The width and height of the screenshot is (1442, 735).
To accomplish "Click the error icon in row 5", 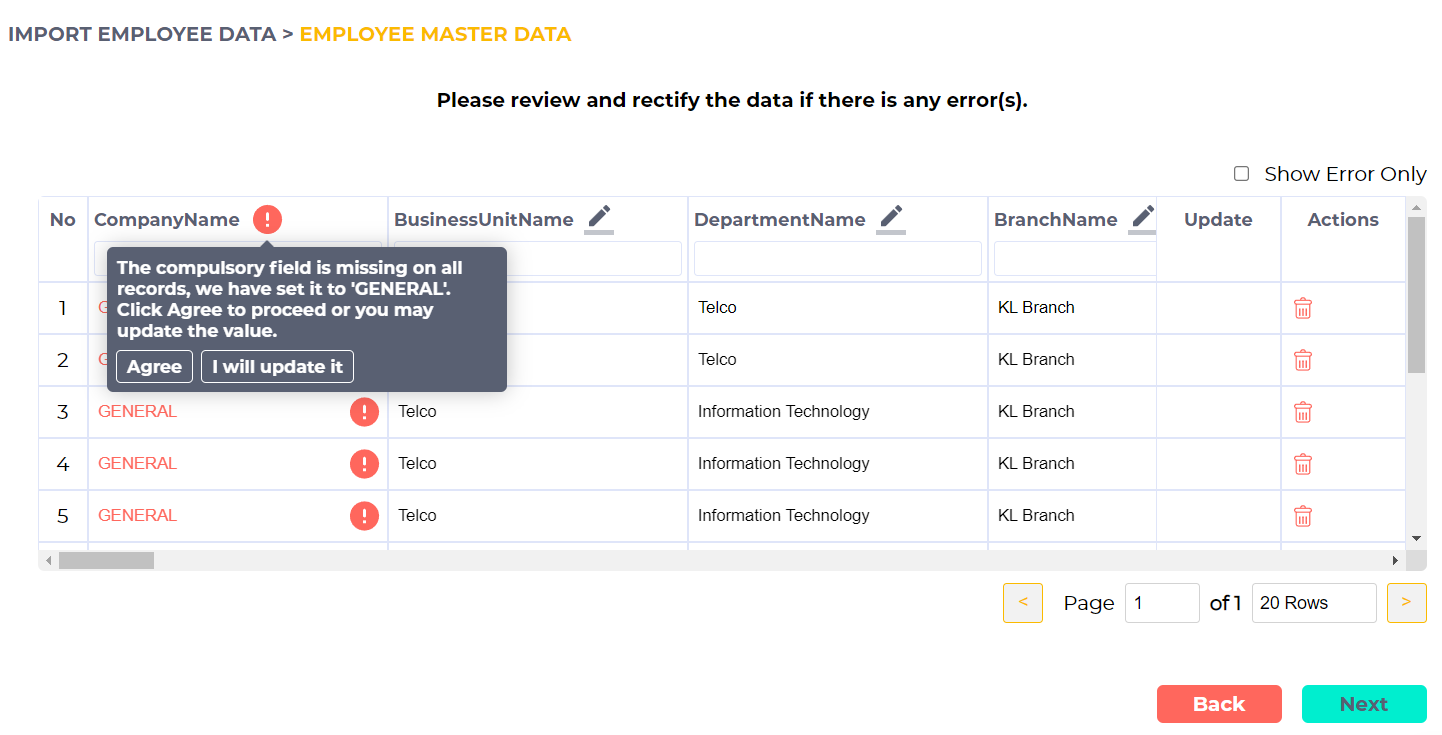I will [x=364, y=516].
